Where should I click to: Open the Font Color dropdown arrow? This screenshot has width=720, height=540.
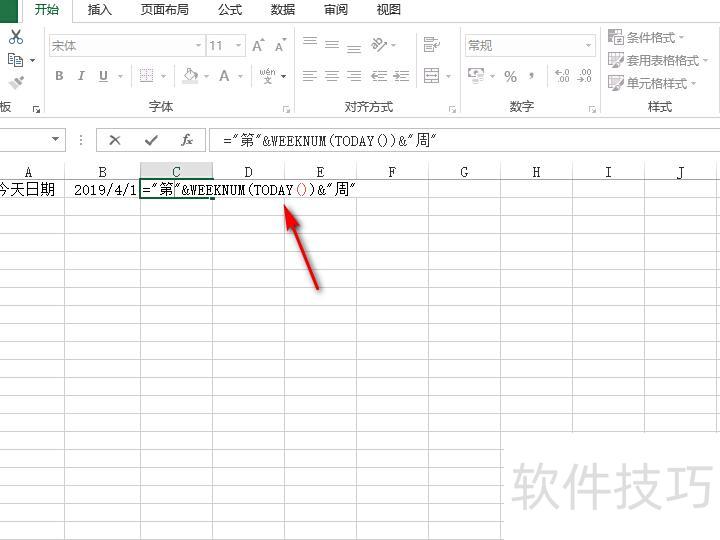click(x=240, y=76)
